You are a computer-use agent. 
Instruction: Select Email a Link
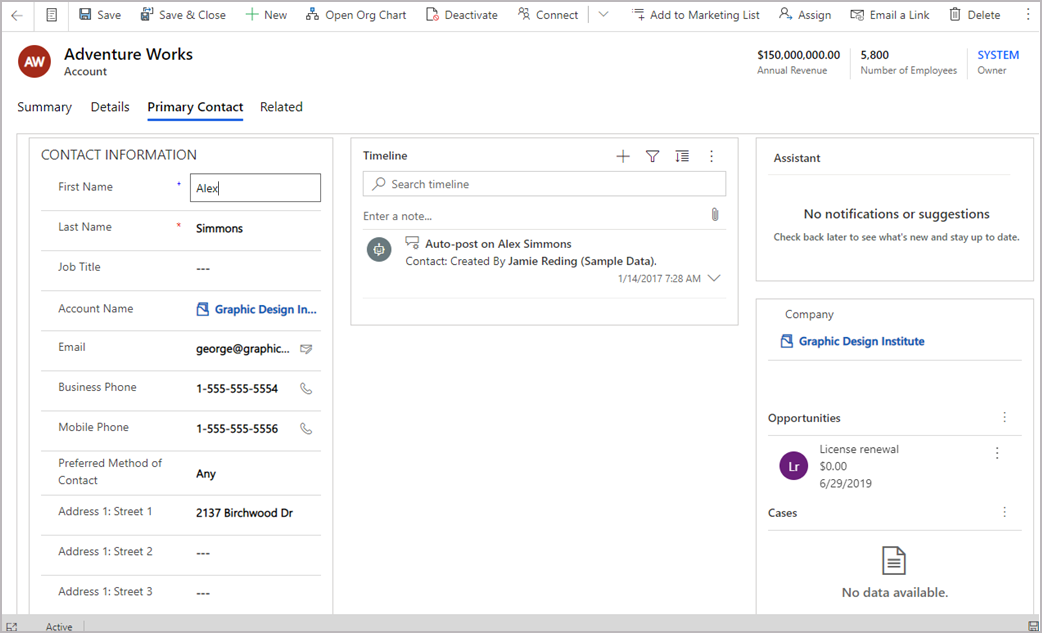point(889,14)
